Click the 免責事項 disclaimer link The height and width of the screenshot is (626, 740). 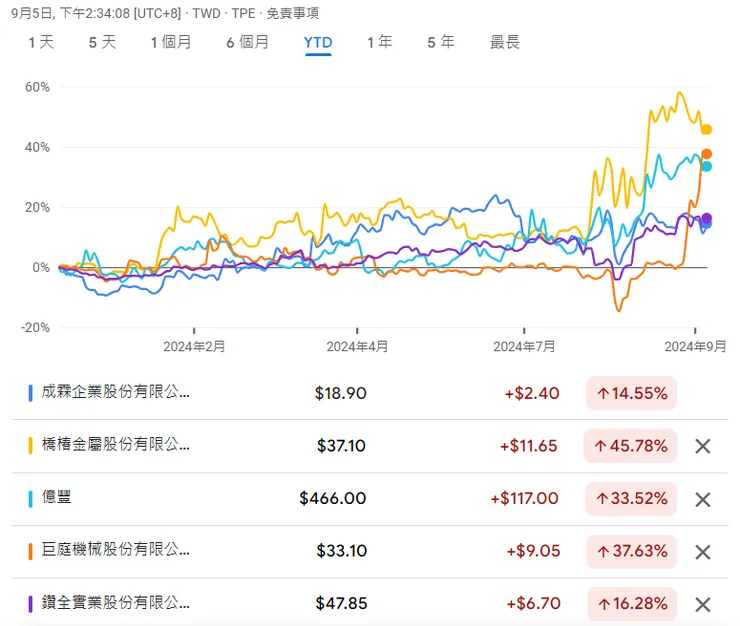coord(293,13)
